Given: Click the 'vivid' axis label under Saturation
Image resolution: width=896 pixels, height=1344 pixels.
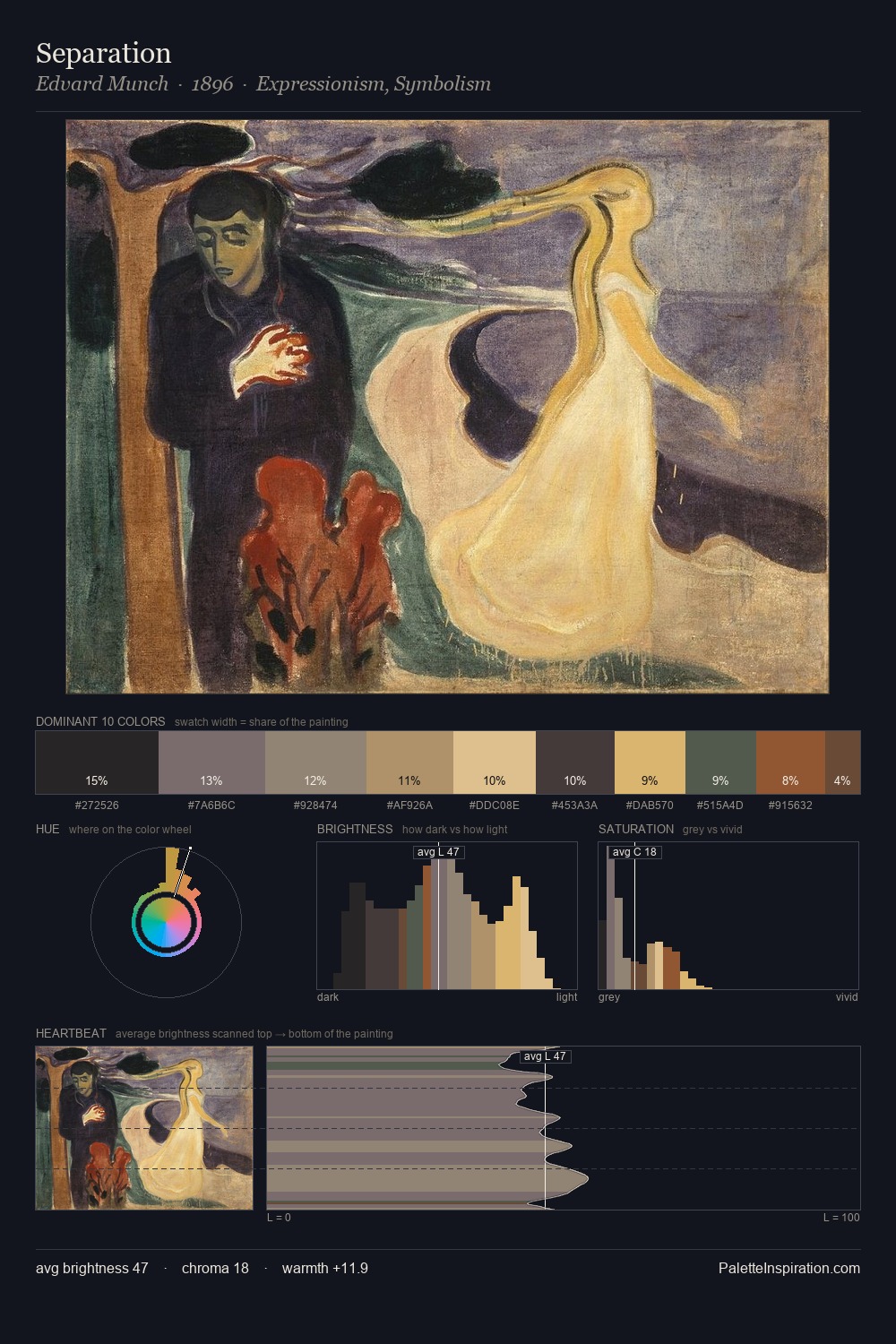Looking at the screenshot, I should 848,997.
